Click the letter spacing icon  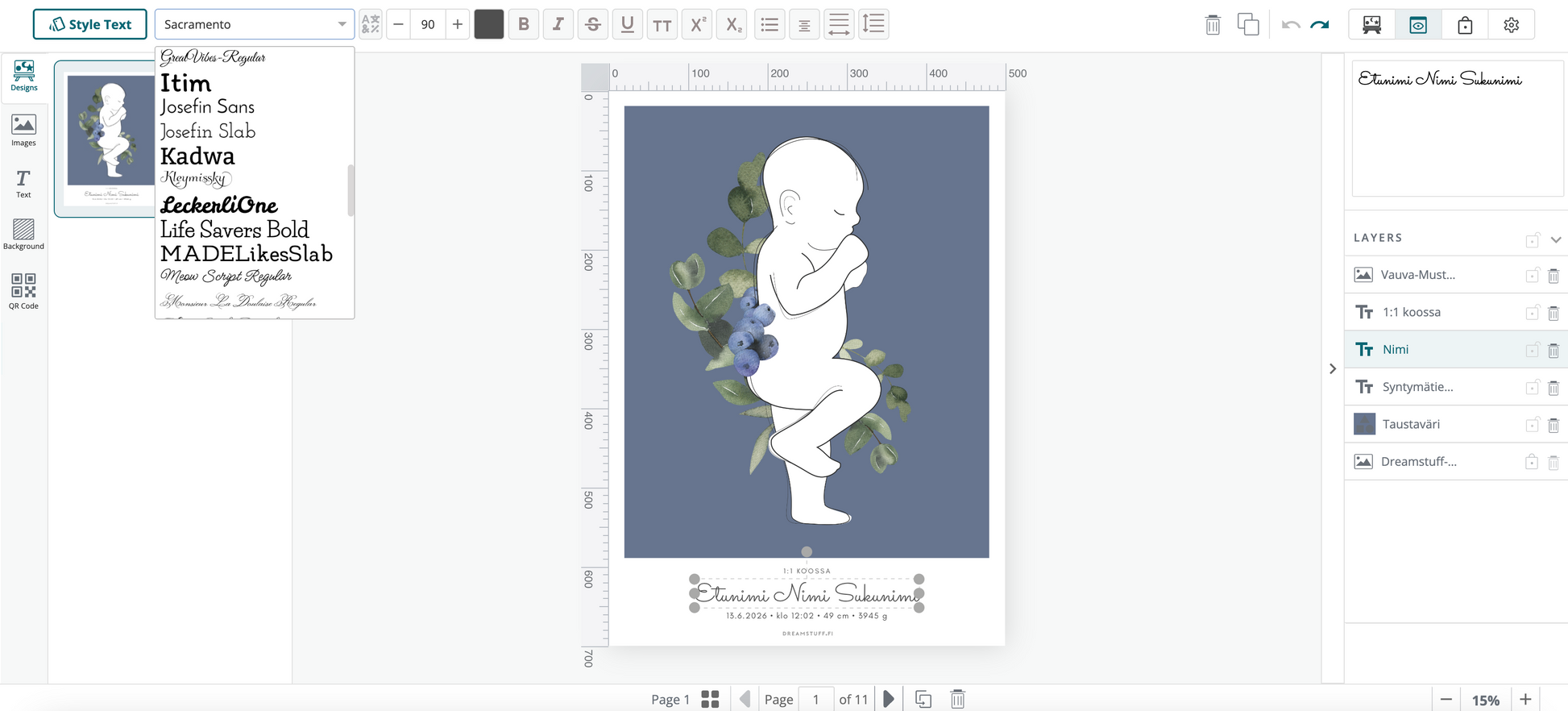tap(839, 24)
